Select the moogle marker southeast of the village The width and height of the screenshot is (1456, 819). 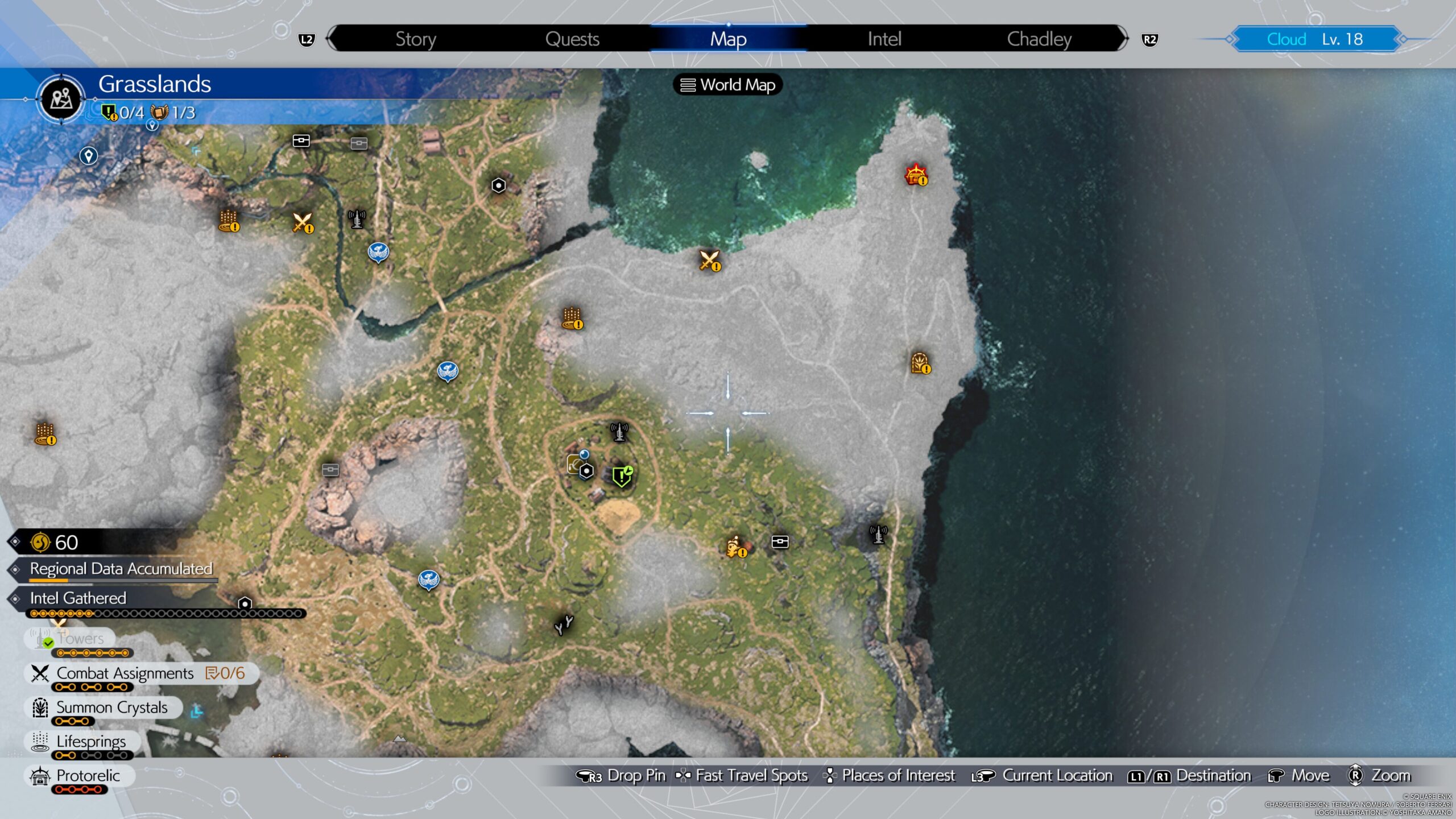pyautogui.click(x=737, y=547)
